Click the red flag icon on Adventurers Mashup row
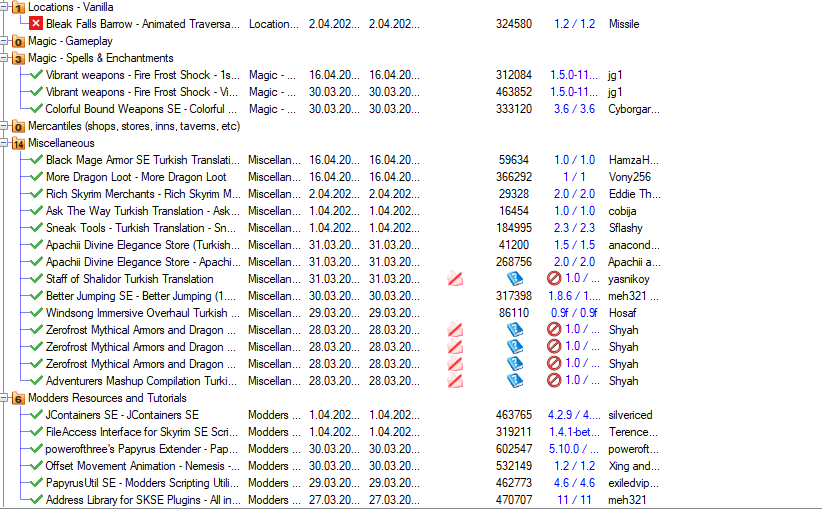This screenshot has height=509, width=822. (x=455, y=381)
